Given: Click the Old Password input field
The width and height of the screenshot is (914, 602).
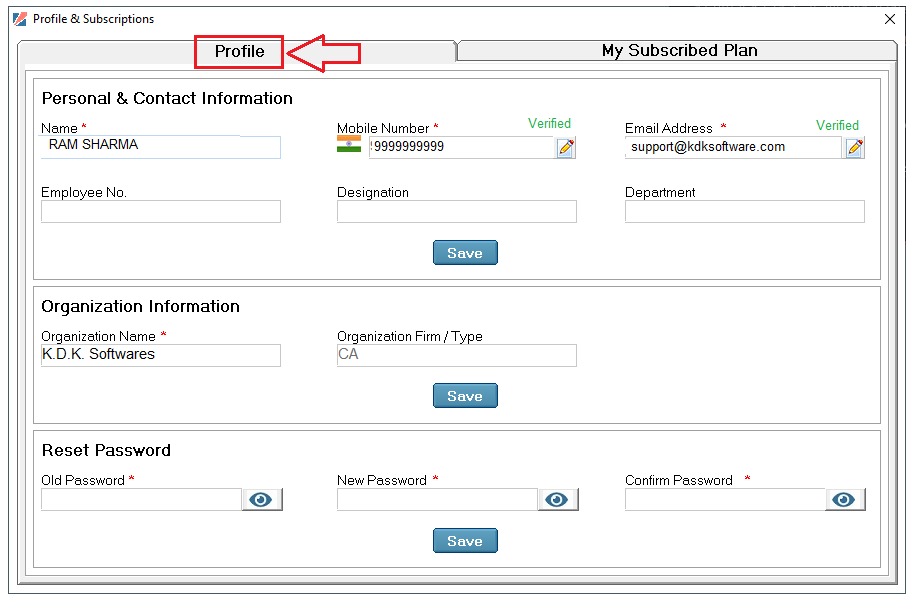Looking at the screenshot, I should (x=141, y=499).
